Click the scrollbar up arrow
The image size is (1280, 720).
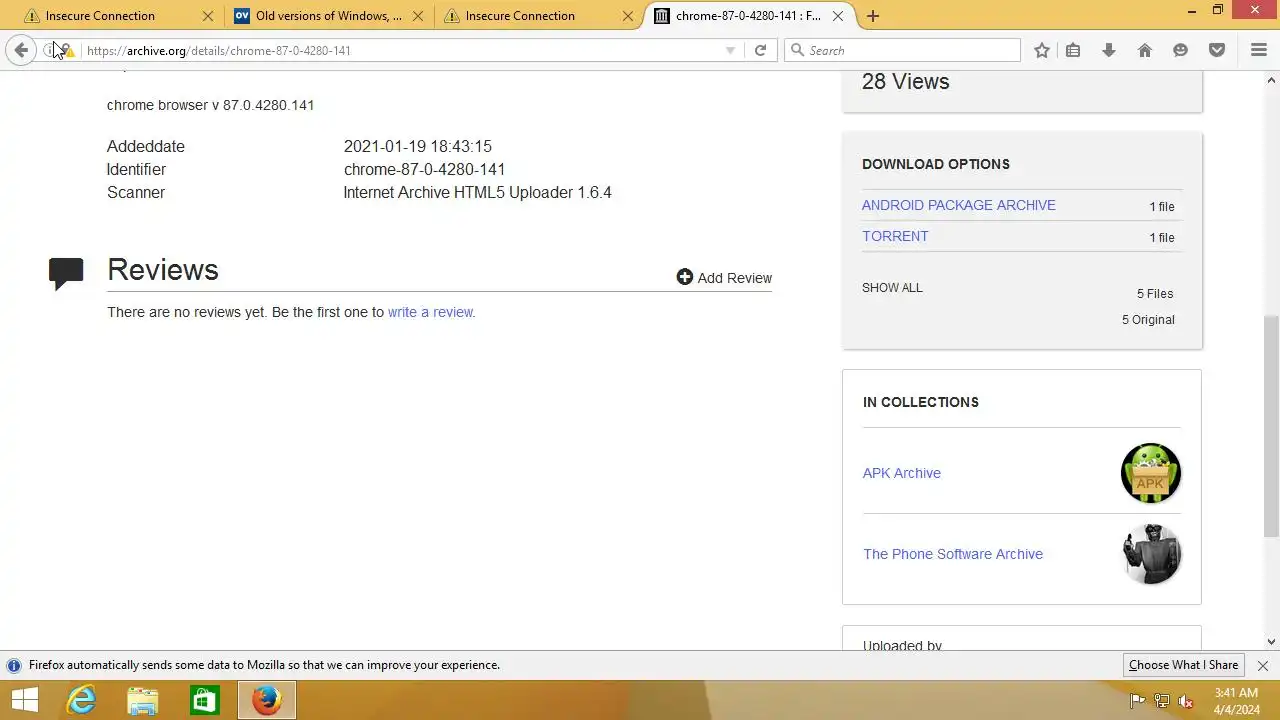(1271, 79)
